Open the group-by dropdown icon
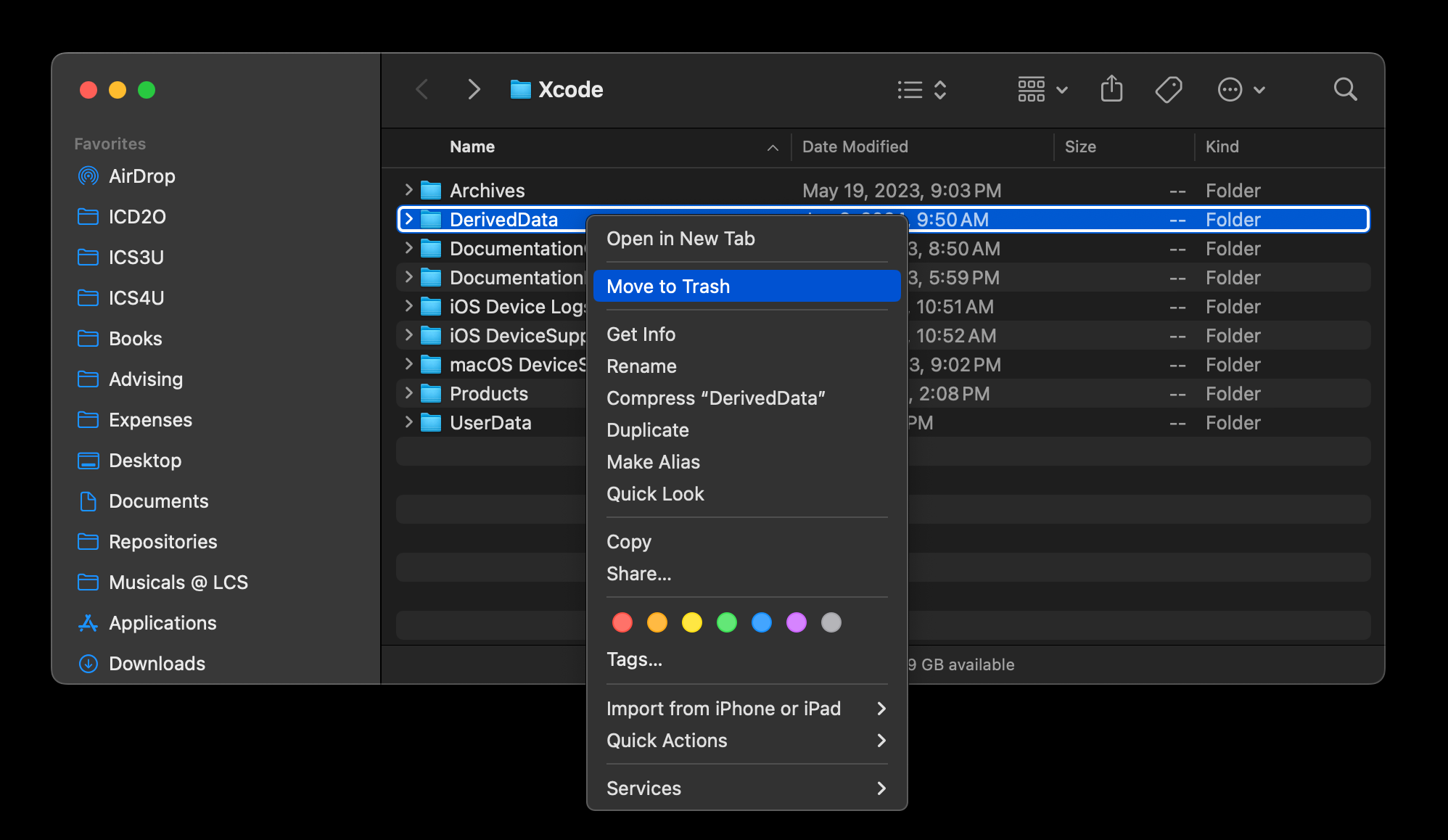Image resolution: width=1448 pixels, height=840 pixels. point(1042,89)
